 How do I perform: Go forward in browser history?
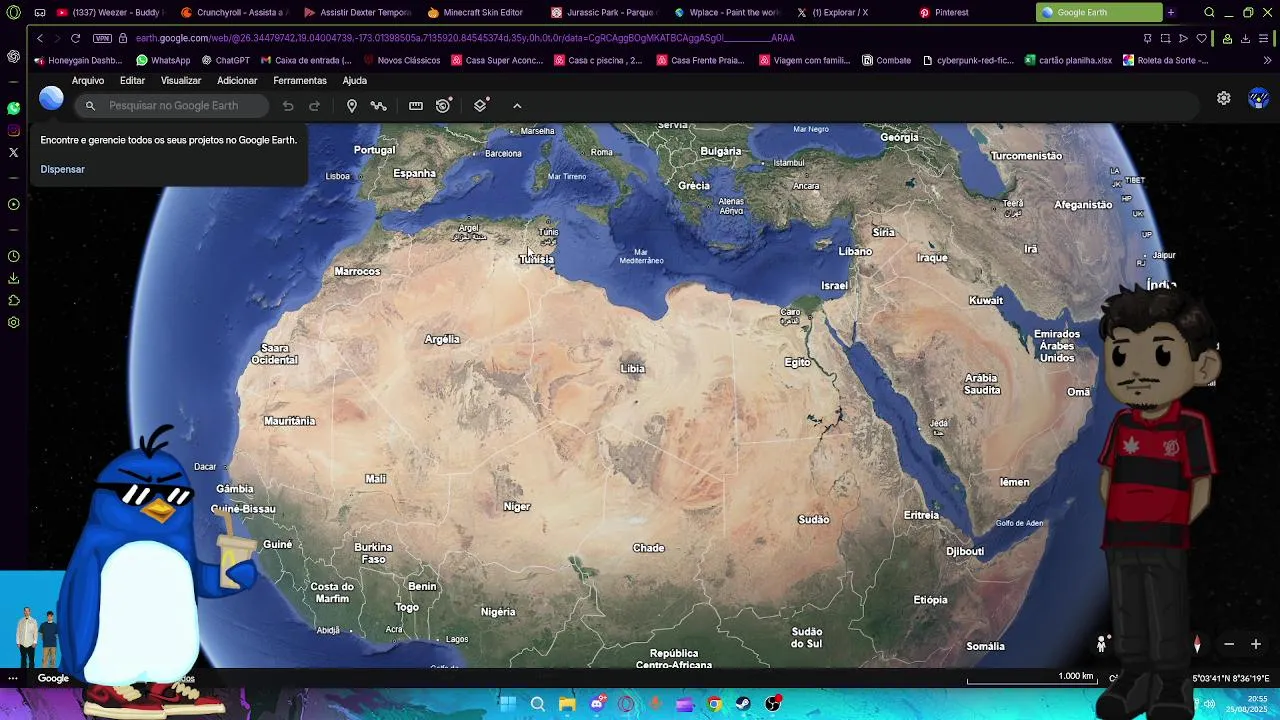click(57, 38)
